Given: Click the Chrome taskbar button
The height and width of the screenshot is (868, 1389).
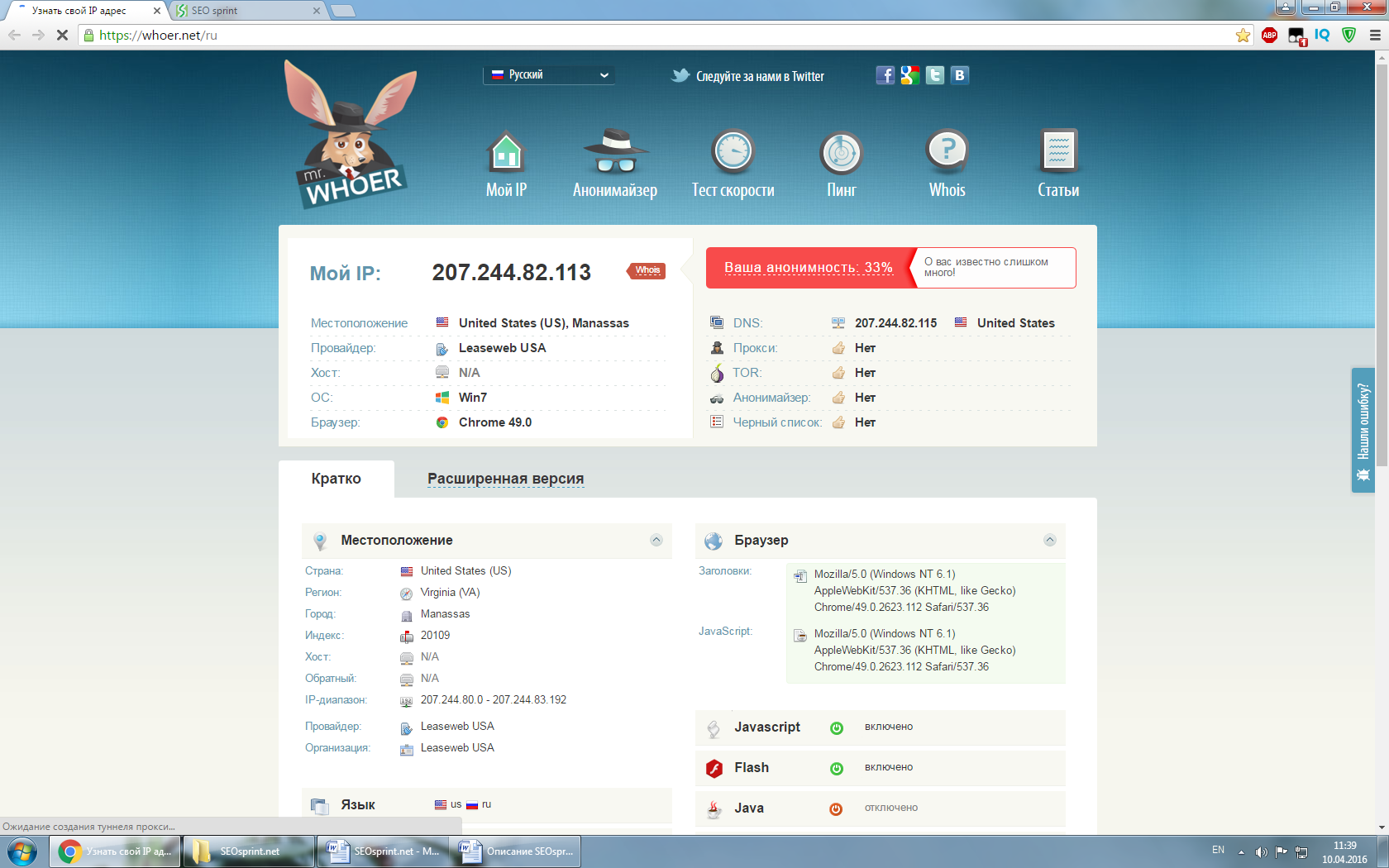Looking at the screenshot, I should [115, 851].
